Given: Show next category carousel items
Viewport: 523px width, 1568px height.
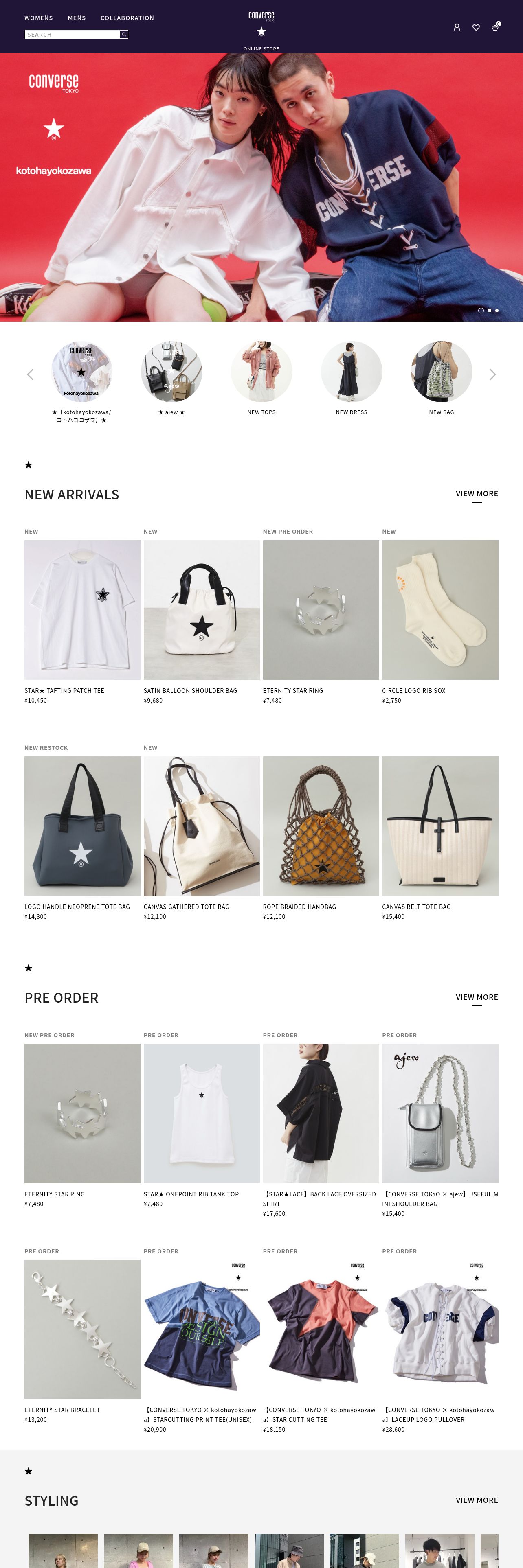Looking at the screenshot, I should click(x=492, y=374).
